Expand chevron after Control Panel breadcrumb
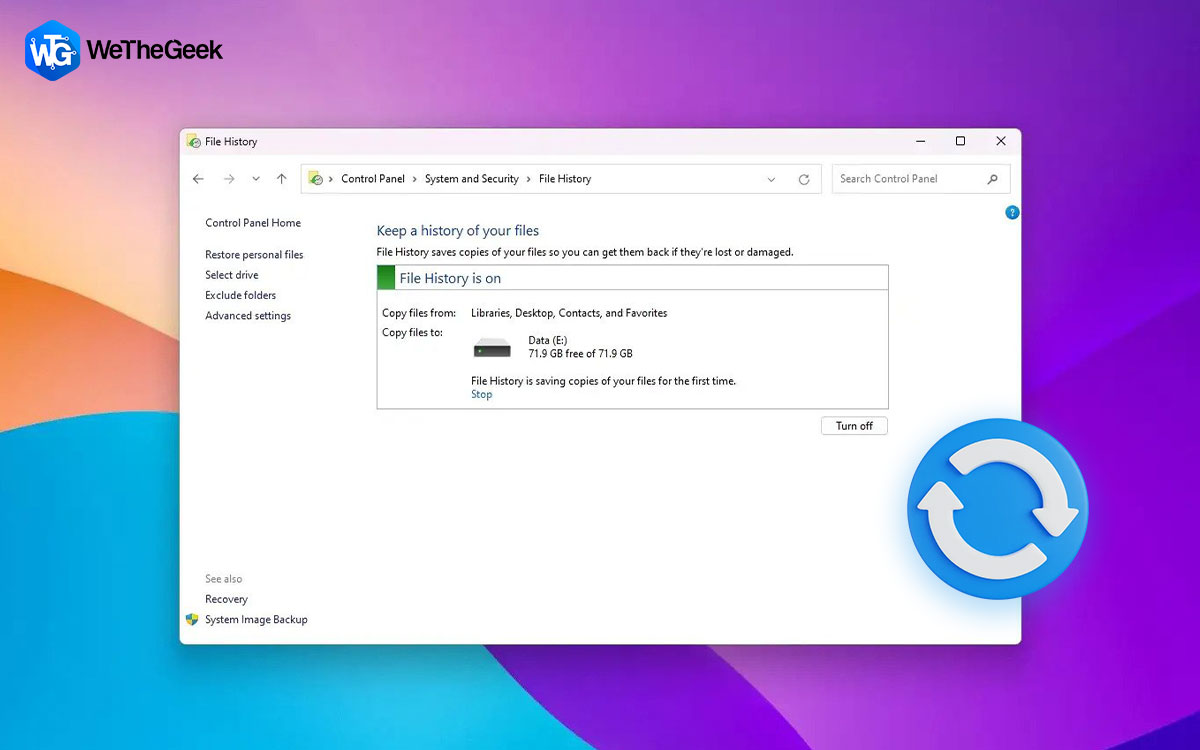Image resolution: width=1200 pixels, height=750 pixels. [415, 179]
